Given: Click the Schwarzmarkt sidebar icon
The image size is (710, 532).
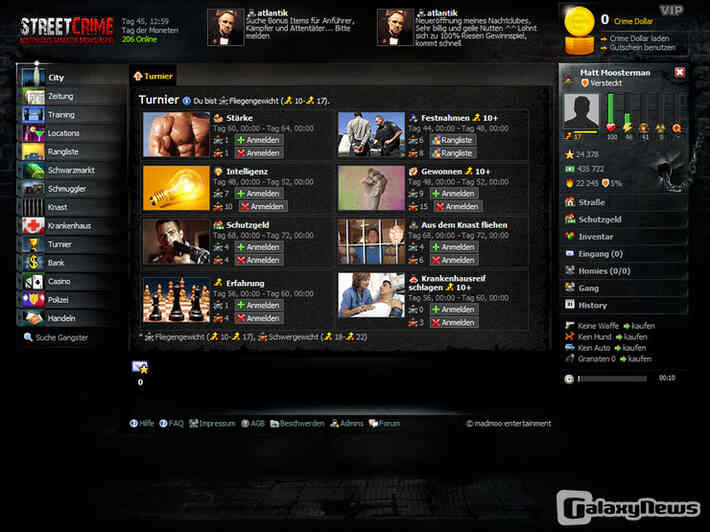Looking at the screenshot, I should pos(33,170).
